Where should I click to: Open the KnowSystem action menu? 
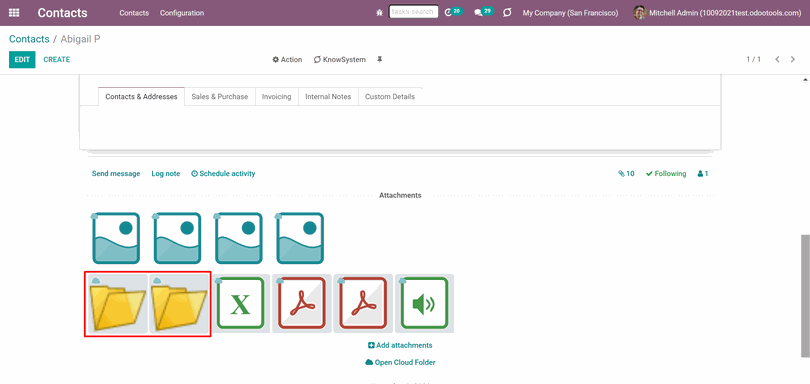tap(339, 59)
